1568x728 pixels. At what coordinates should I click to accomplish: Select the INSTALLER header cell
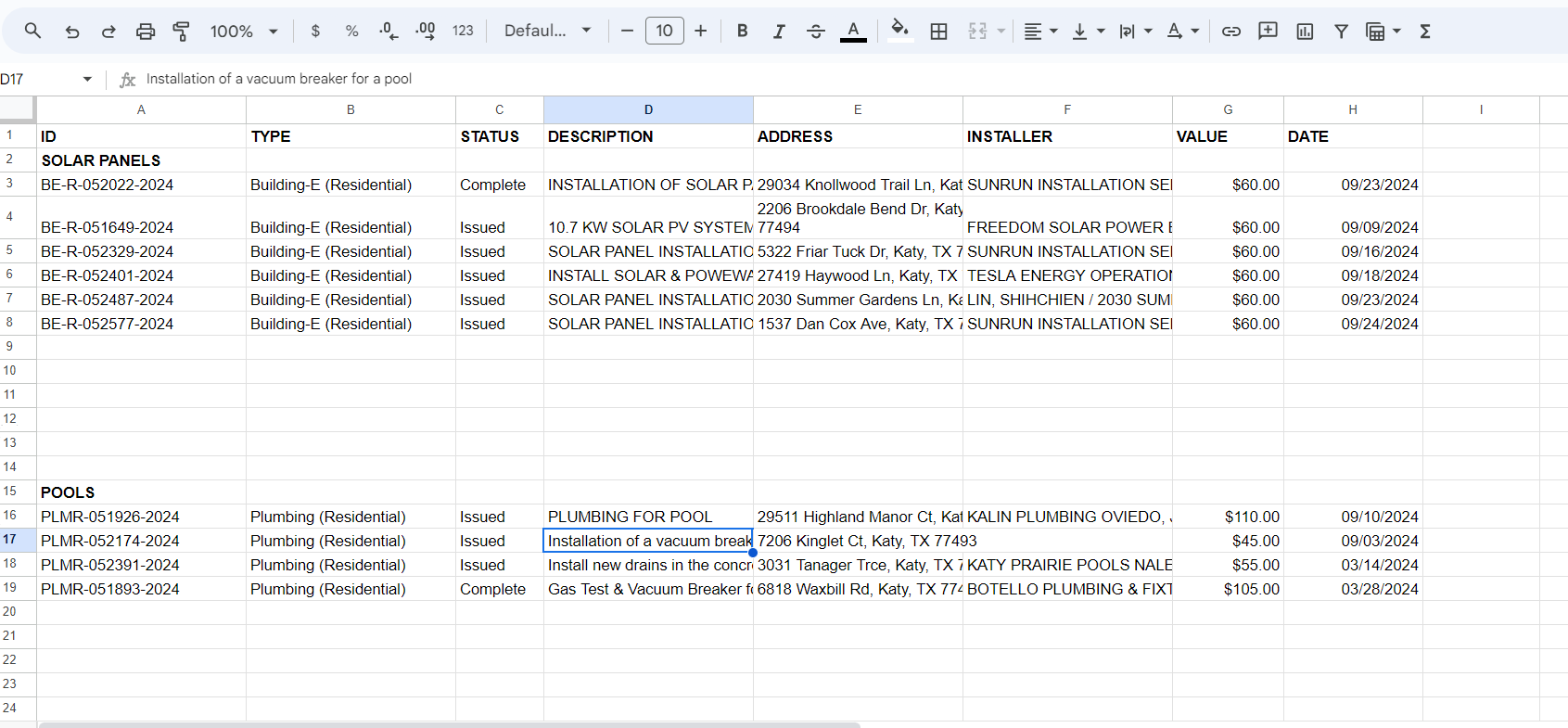[x=1067, y=136]
